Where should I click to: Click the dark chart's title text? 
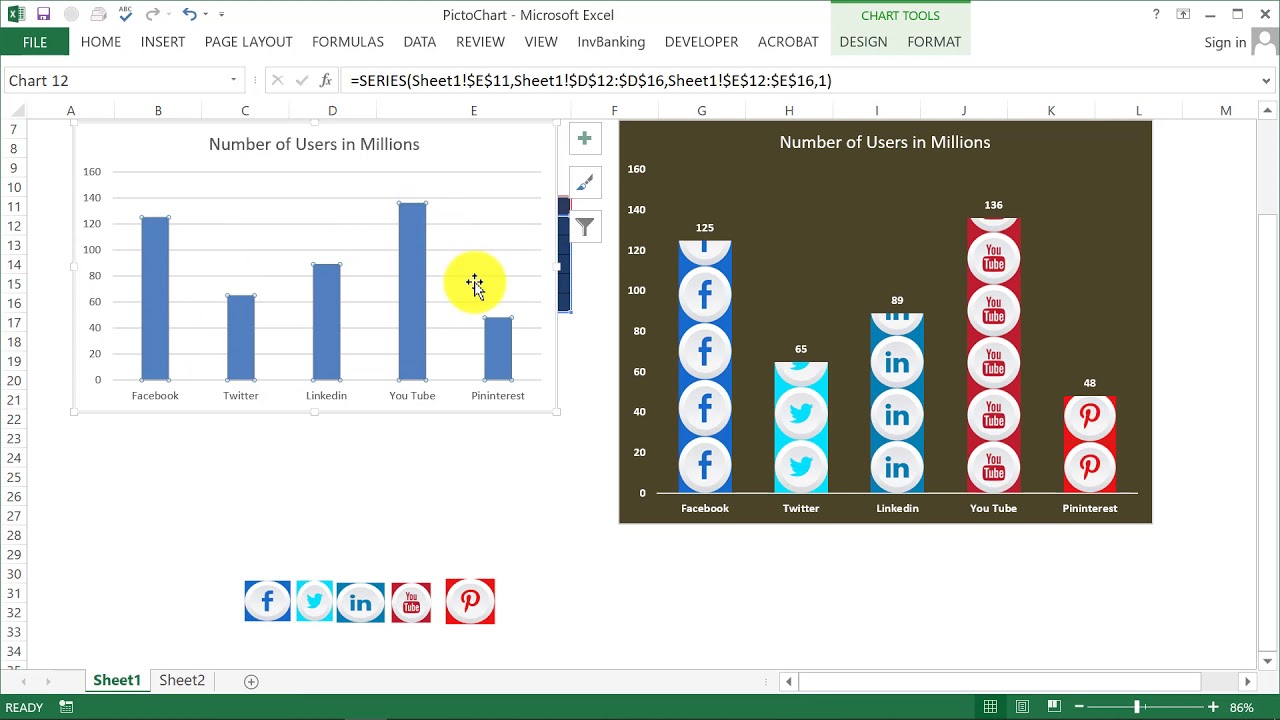[x=885, y=142]
